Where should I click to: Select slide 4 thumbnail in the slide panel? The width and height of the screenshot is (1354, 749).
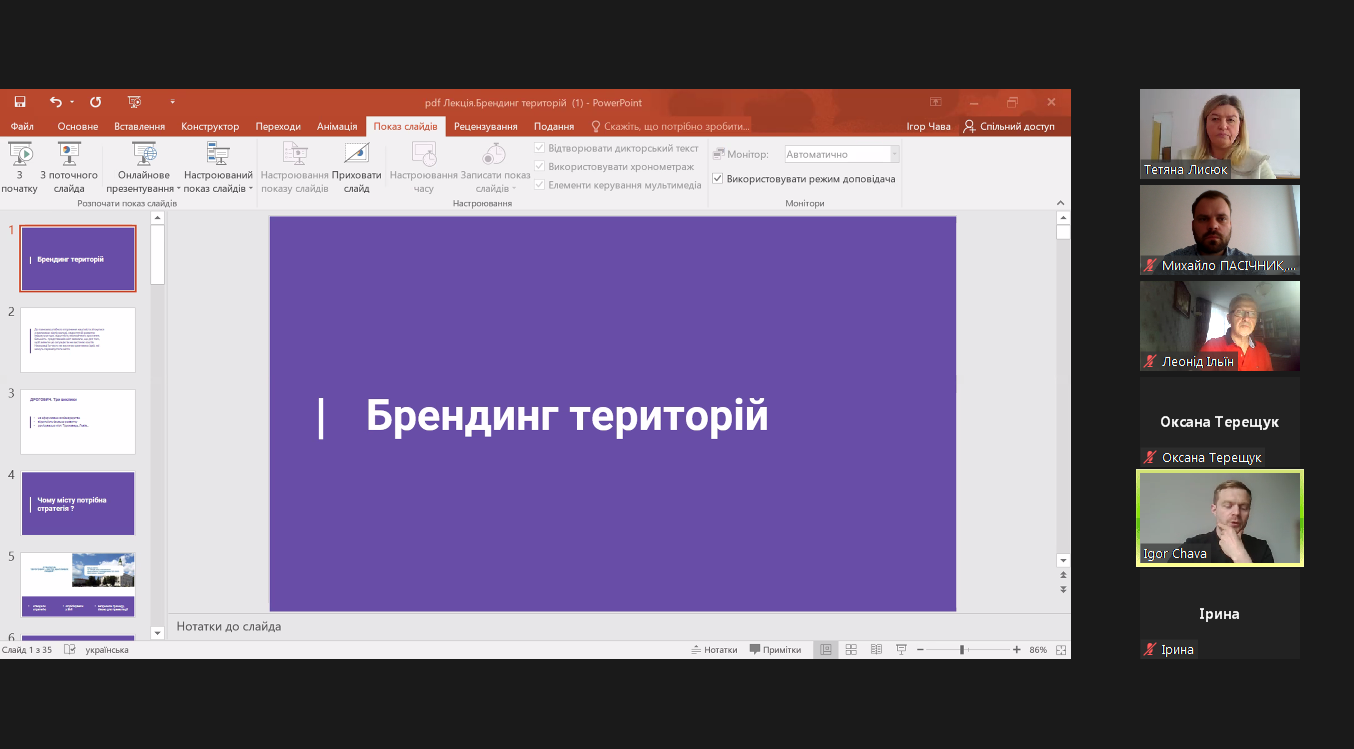click(x=77, y=503)
